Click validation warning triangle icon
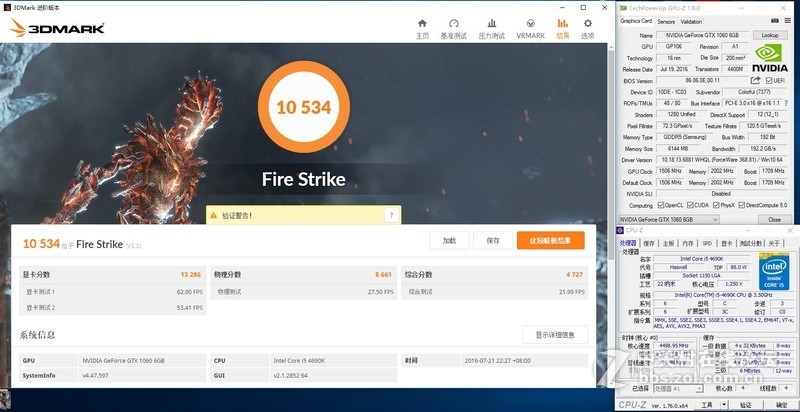 tap(214, 216)
